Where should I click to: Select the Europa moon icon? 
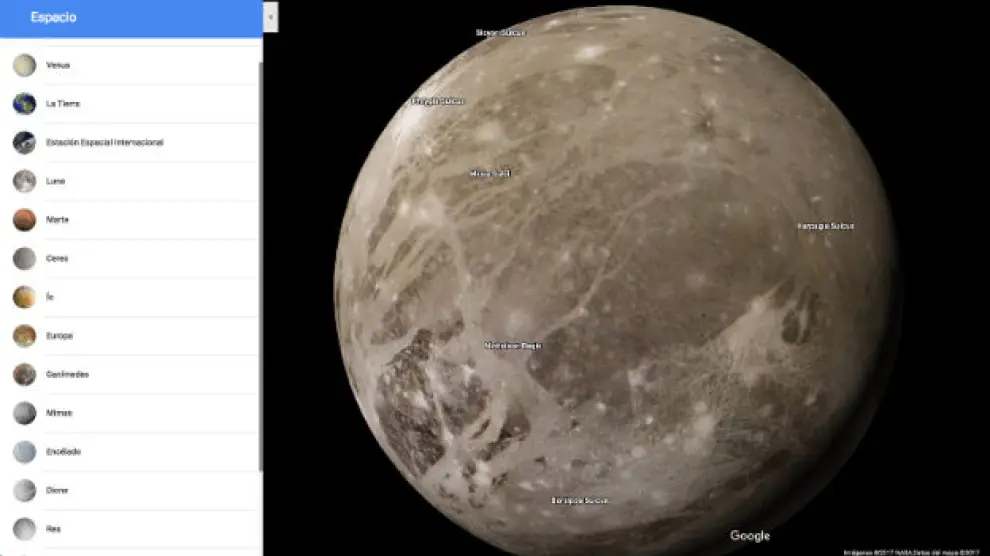pos(24,336)
